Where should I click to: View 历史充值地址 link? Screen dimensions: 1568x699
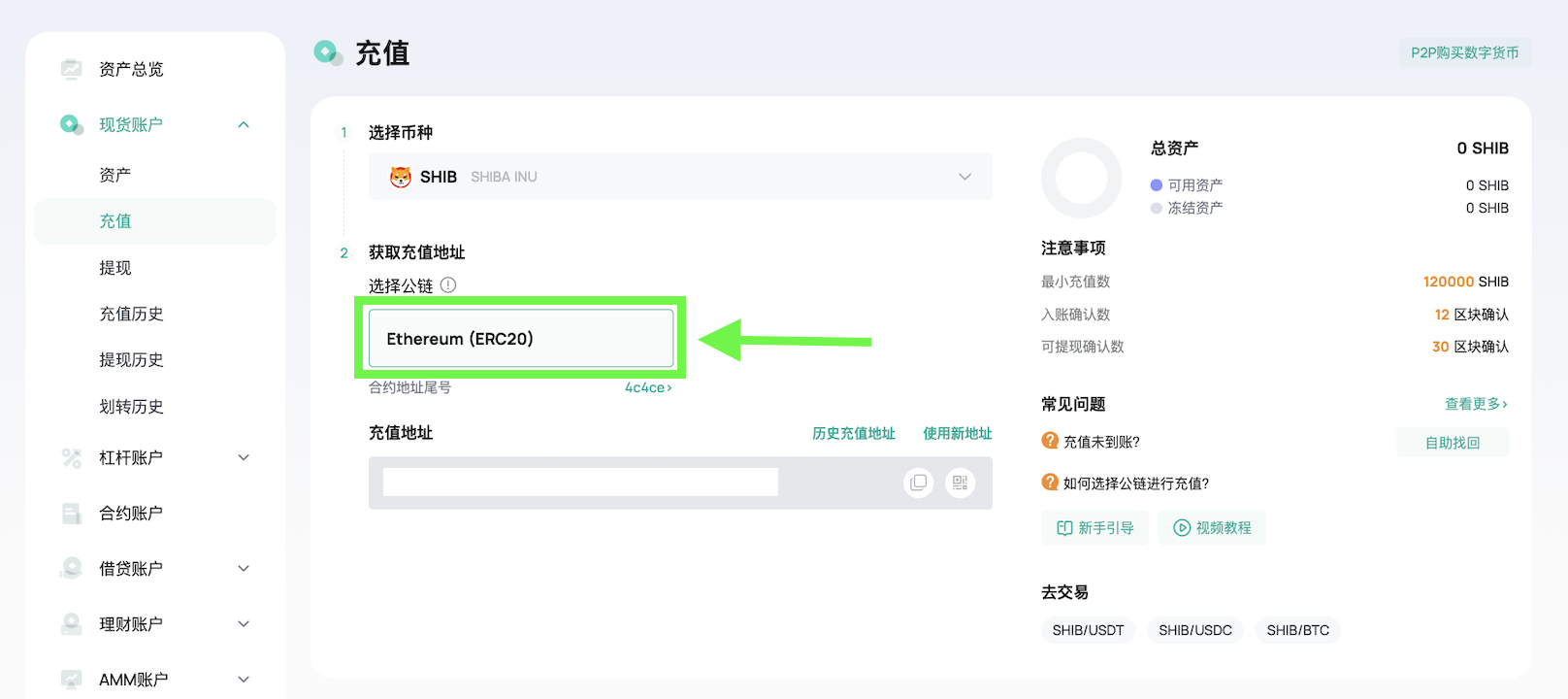coord(854,433)
